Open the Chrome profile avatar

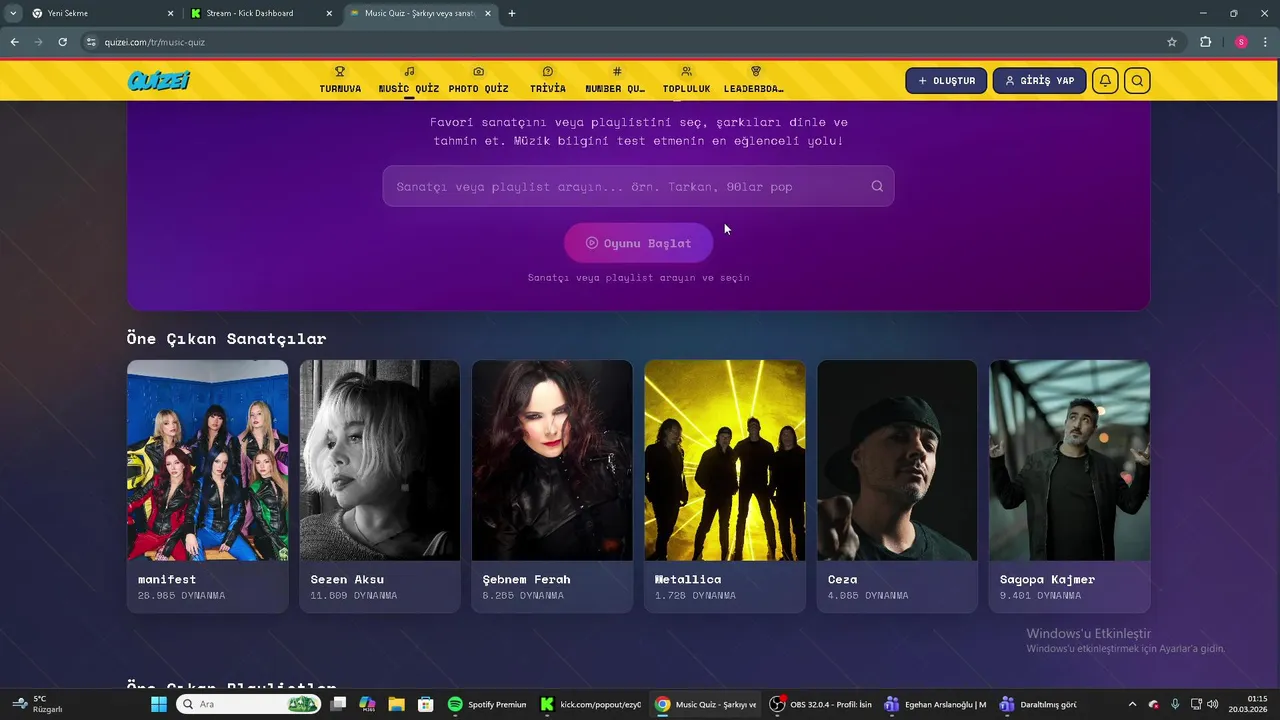[x=1241, y=42]
